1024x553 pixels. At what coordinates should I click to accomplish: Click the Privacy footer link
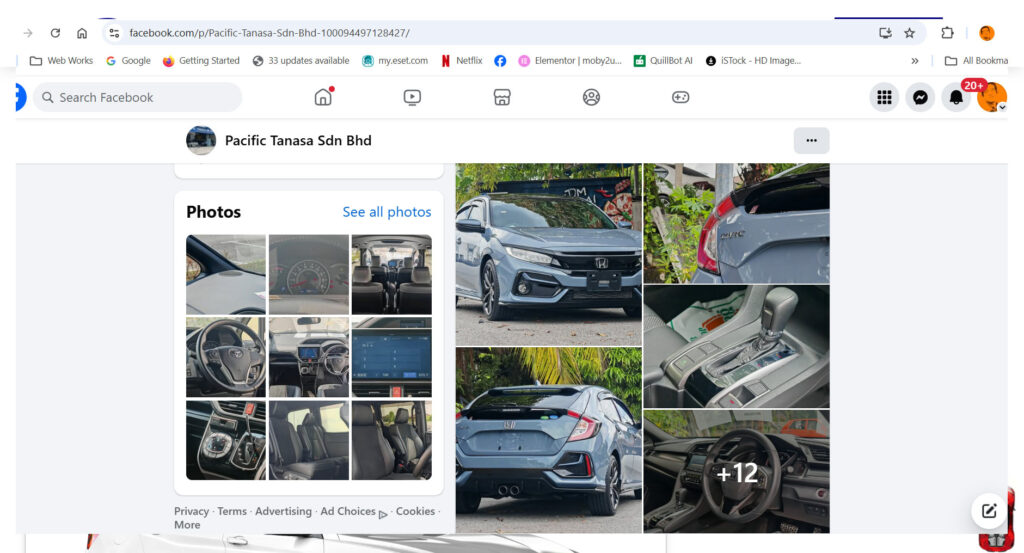191,511
